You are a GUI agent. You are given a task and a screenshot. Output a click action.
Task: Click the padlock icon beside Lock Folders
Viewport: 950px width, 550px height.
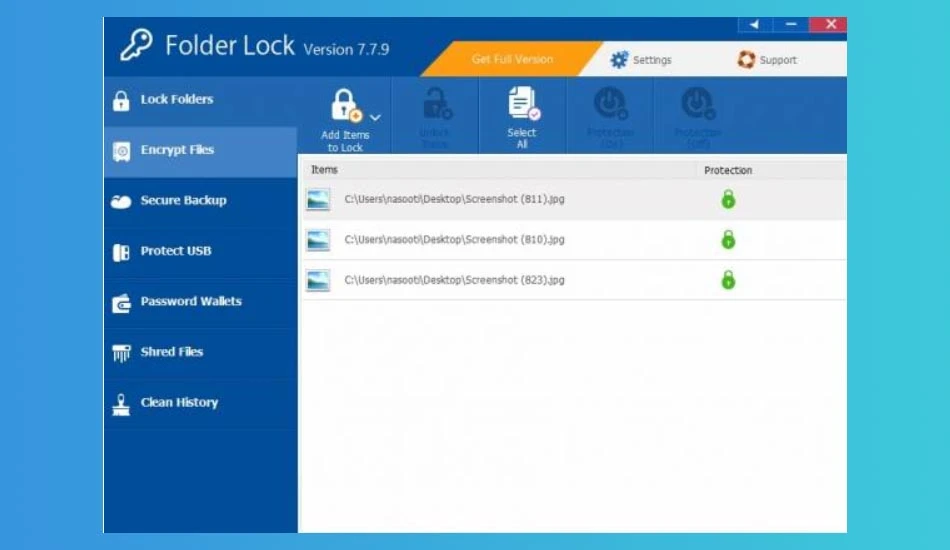(121, 101)
